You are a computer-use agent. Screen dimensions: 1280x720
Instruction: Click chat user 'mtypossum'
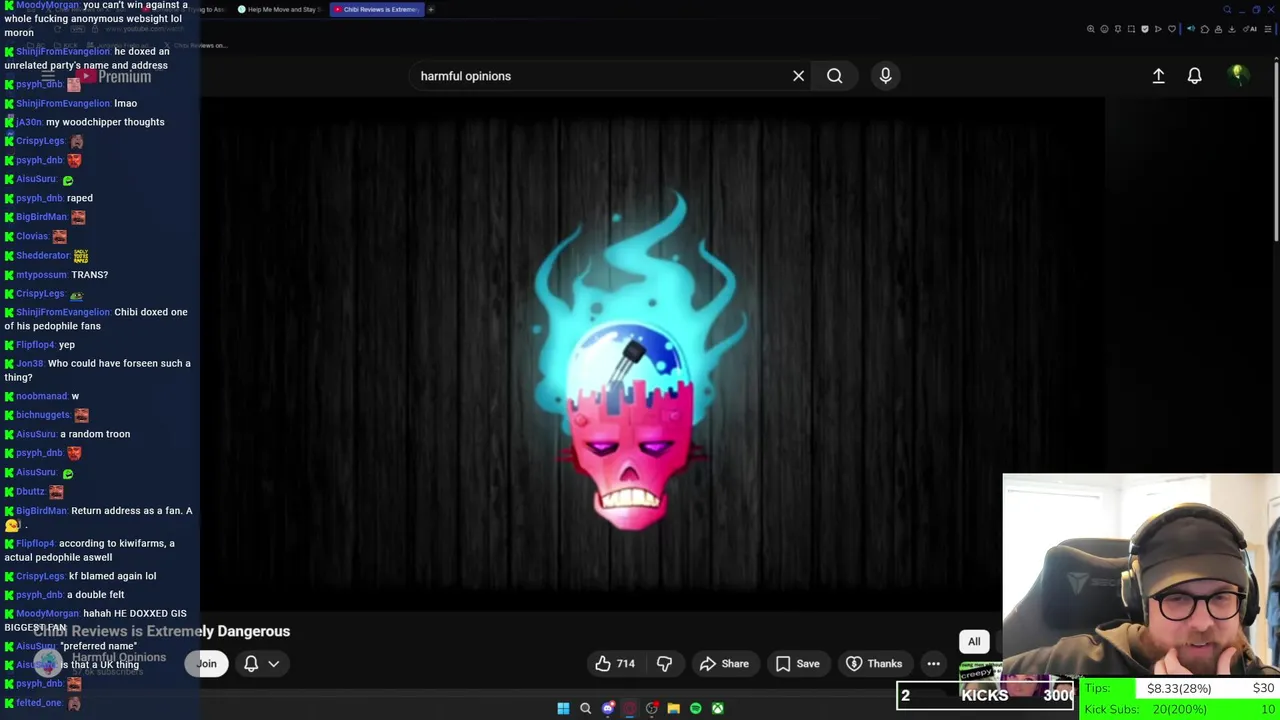pyautogui.click(x=41, y=274)
